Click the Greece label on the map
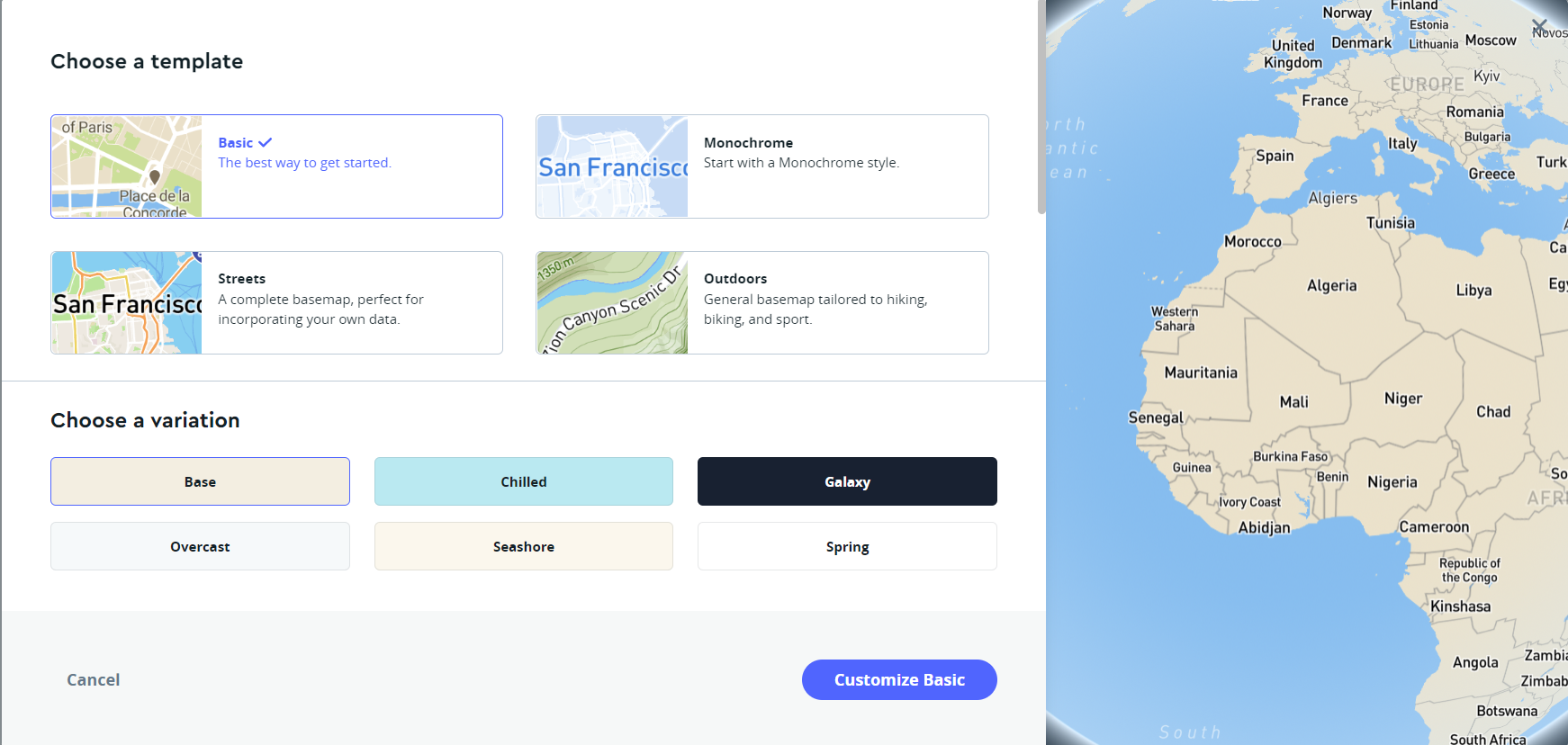Screen dimensions: 1568x745 pyautogui.click(x=1491, y=174)
